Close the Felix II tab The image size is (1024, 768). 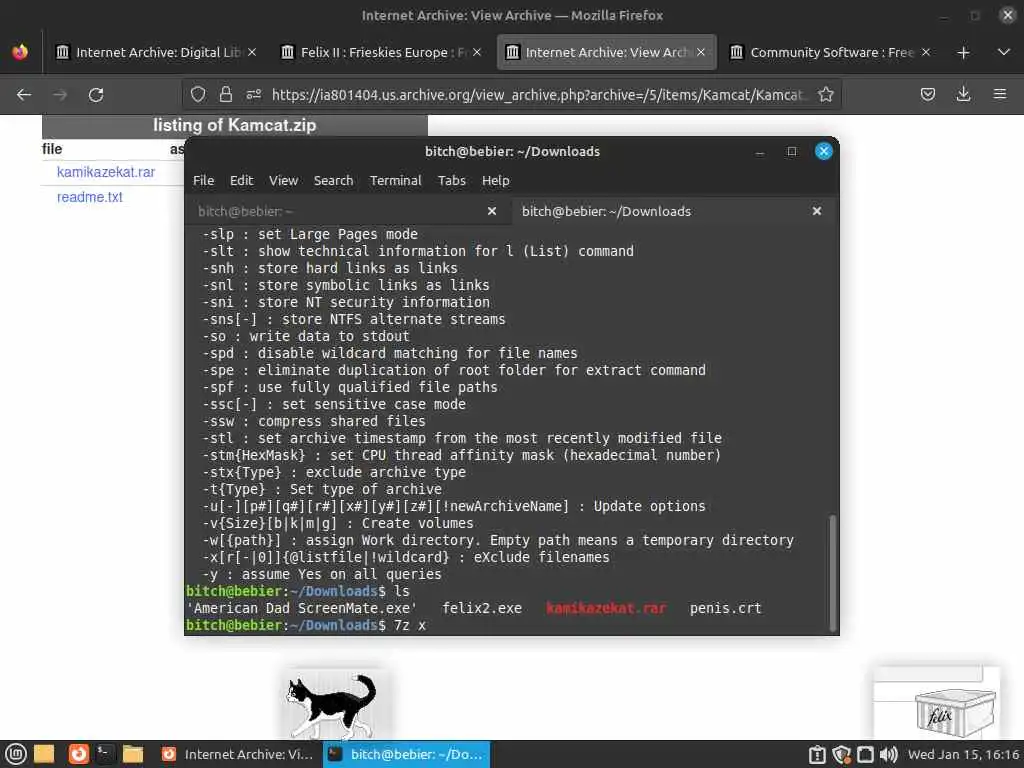pos(477,52)
